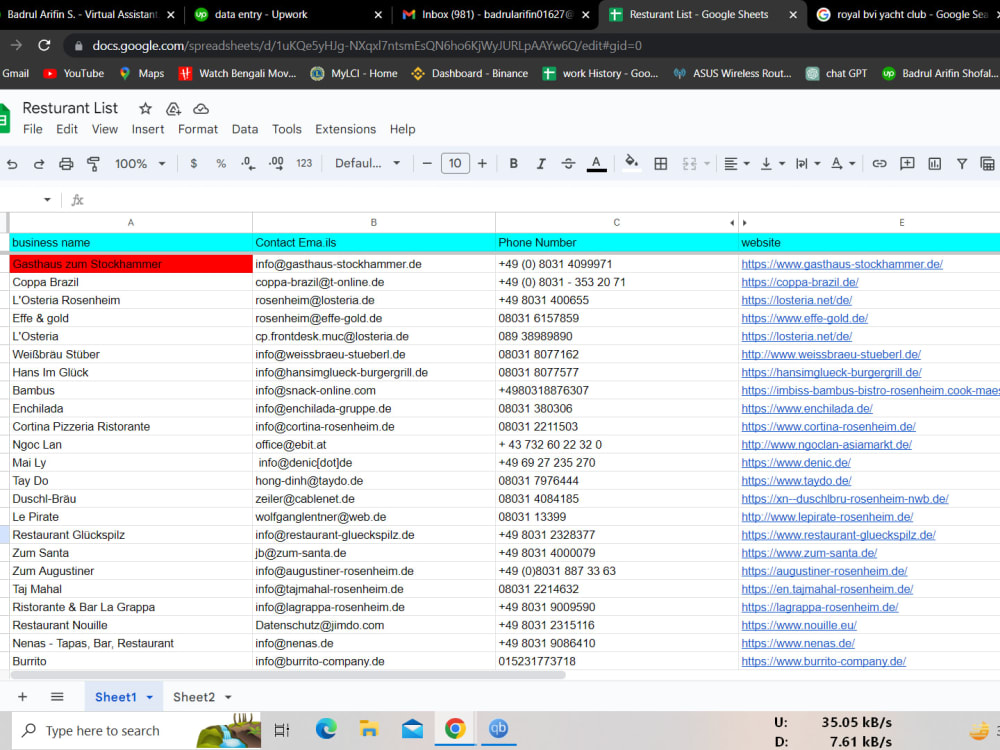Switch to the Sheet2 tab

(194, 697)
